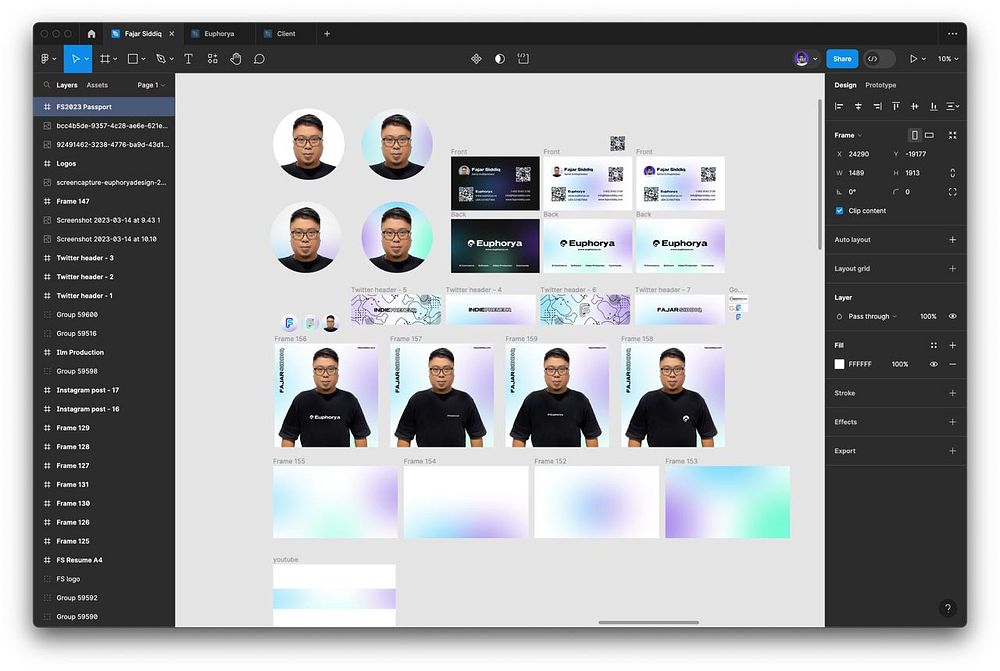The height and width of the screenshot is (671, 1000).
Task: Set the frame to landscape orientation
Action: [x=929, y=135]
